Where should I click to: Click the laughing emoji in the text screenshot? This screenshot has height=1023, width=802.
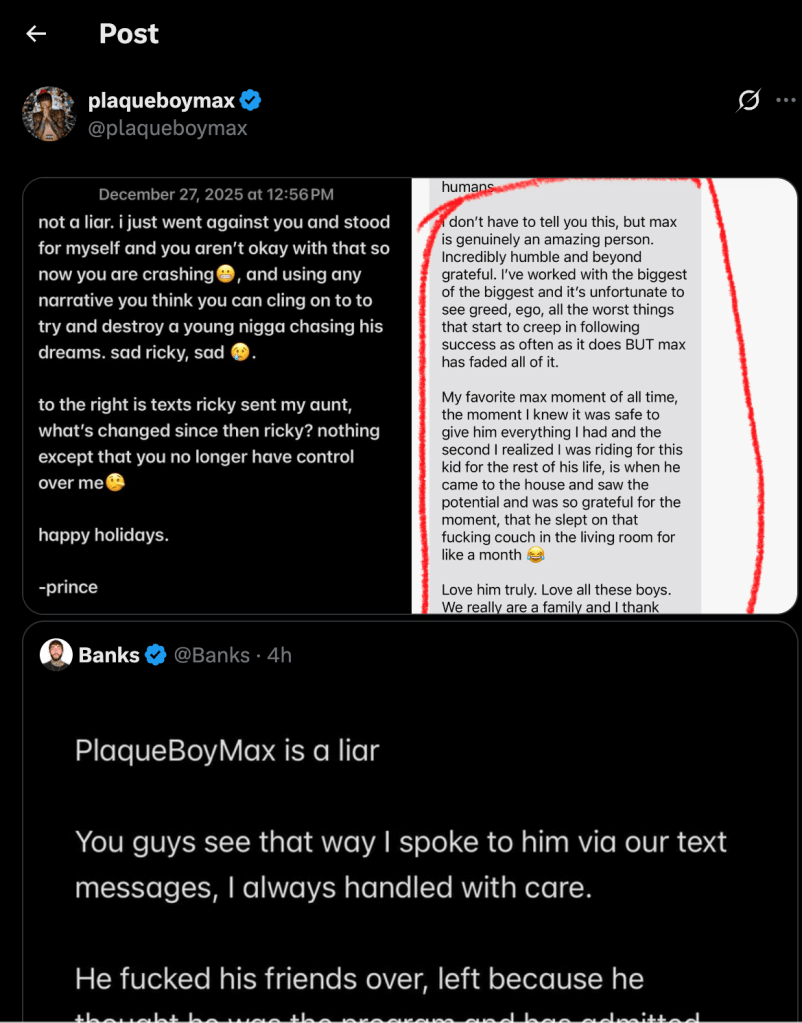tap(536, 555)
